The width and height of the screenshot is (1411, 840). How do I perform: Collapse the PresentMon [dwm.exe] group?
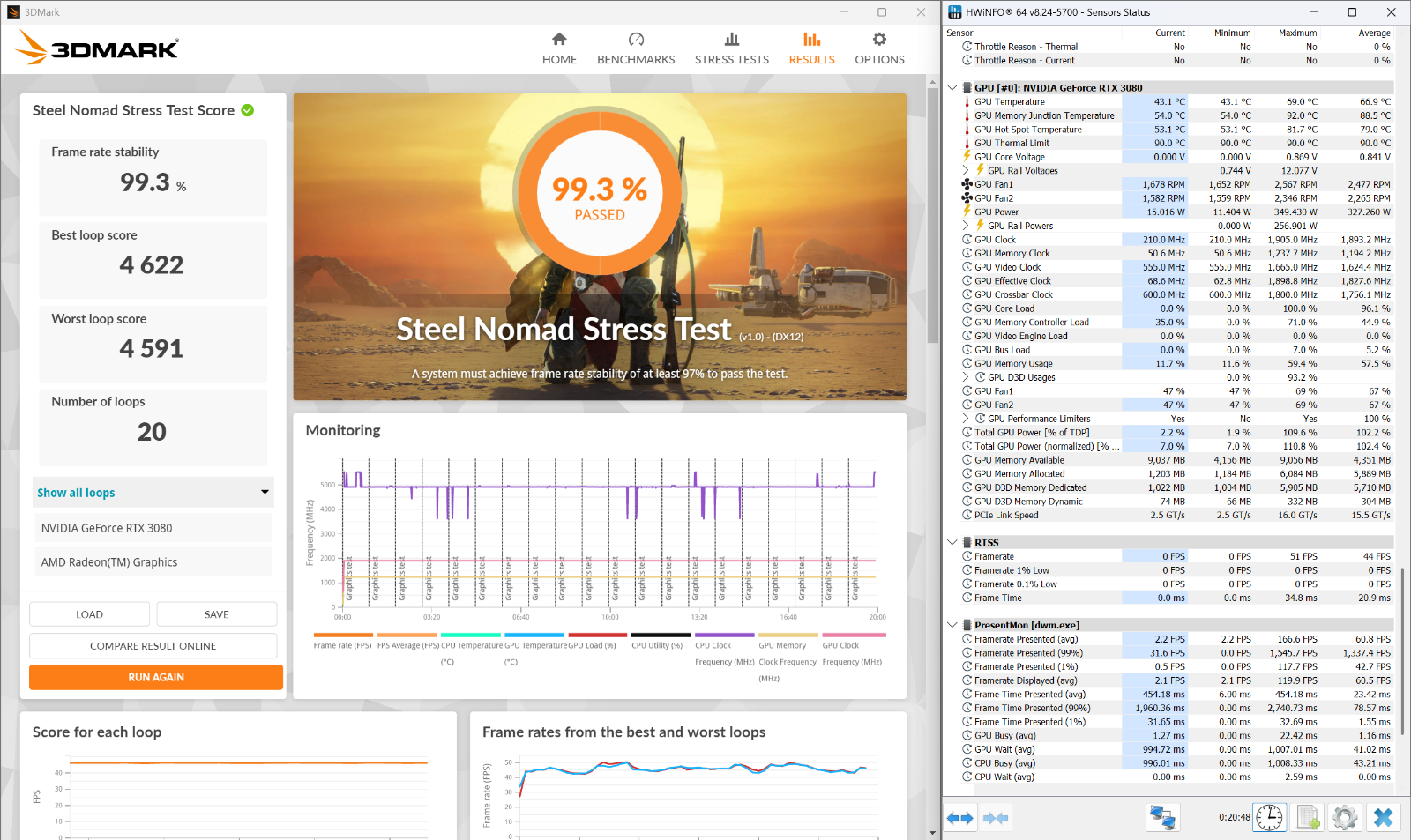coord(952,625)
